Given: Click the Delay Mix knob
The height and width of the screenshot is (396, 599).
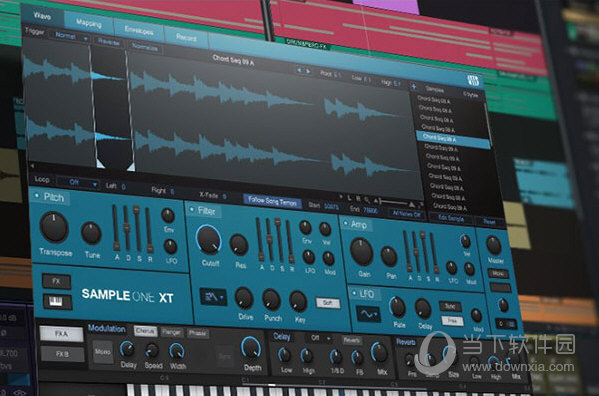Looking at the screenshot, I should pos(379,352).
